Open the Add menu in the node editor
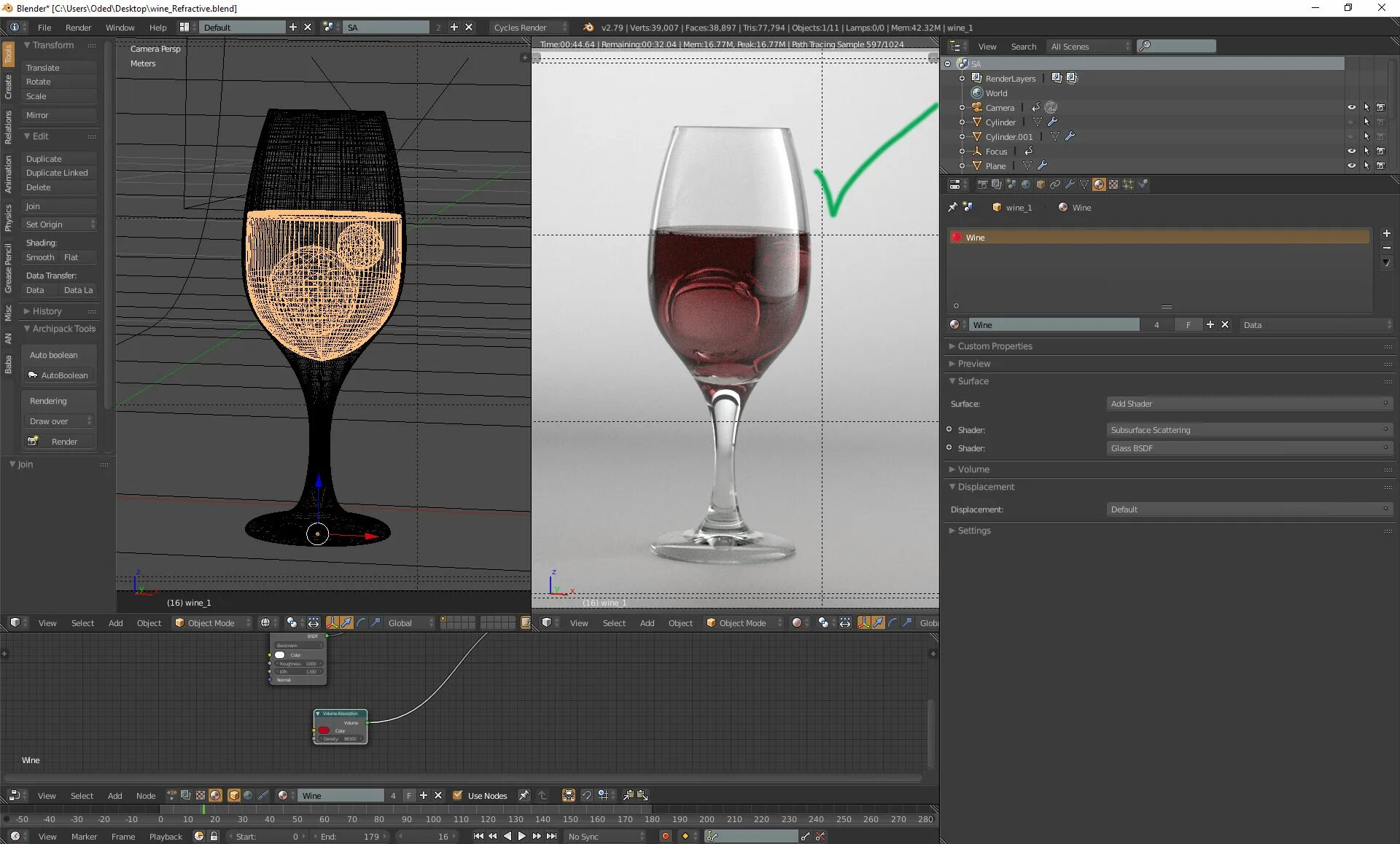 (x=114, y=796)
